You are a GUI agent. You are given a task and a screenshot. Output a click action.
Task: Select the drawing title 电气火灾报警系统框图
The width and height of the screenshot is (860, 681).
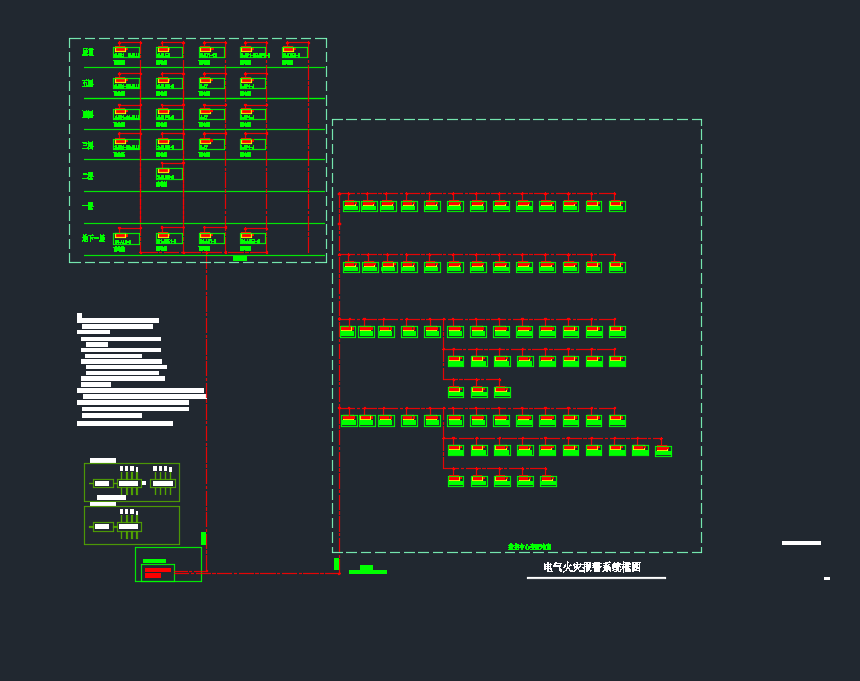point(592,567)
